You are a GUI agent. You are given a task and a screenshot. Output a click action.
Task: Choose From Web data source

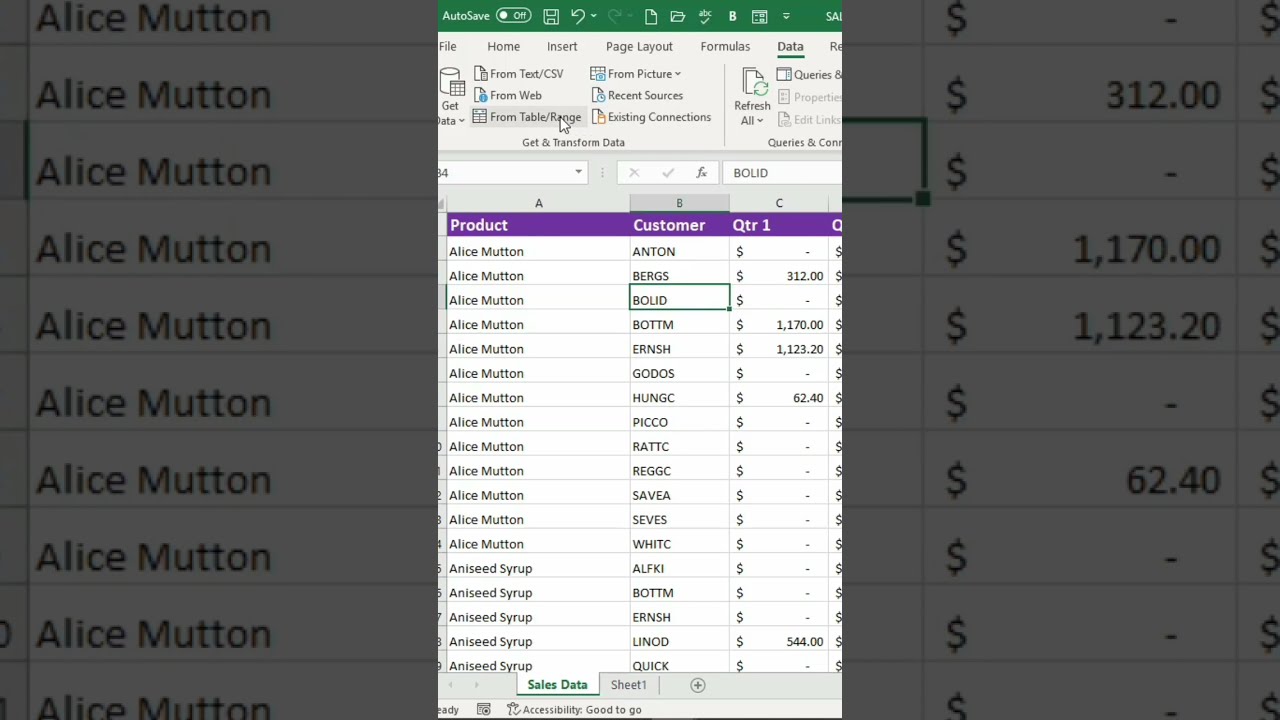click(x=507, y=96)
